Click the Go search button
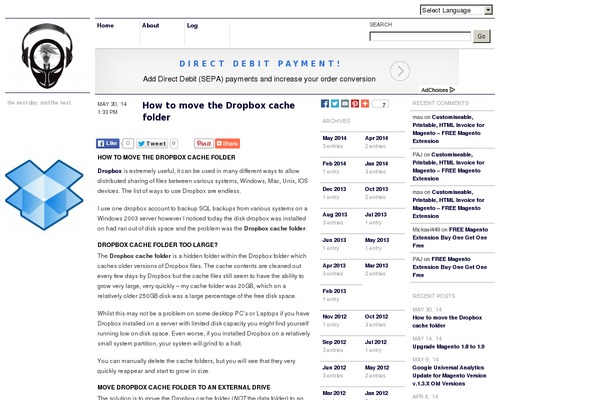Viewport: 600px width, 400px height. [x=481, y=36]
